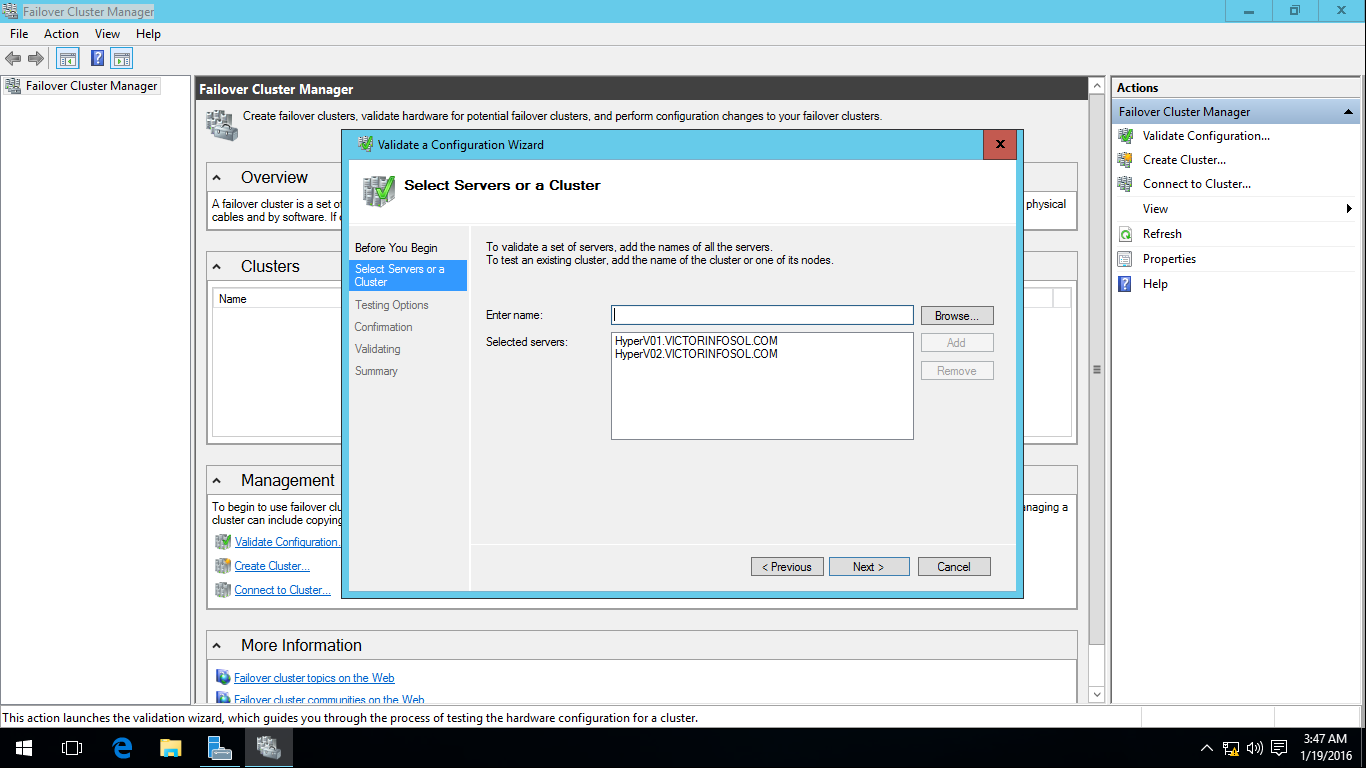Click the blue Help toolbar icon
1366x768 pixels.
coord(98,59)
